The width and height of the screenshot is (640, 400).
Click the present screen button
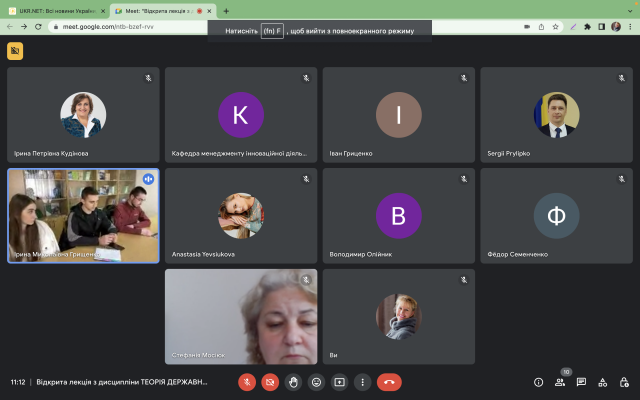pos(340,382)
